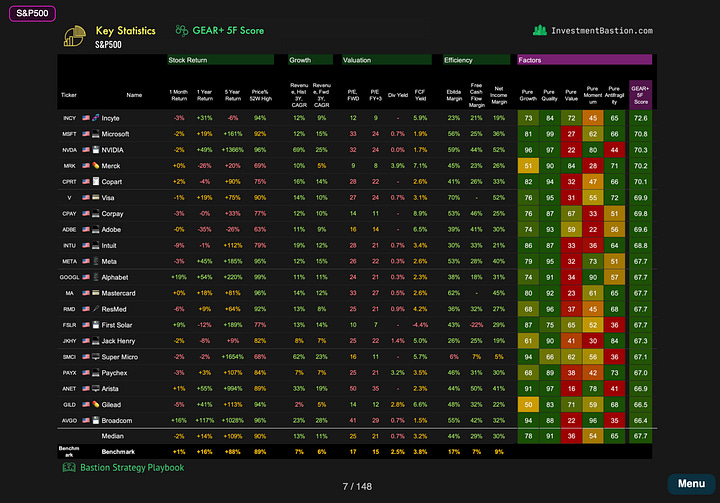Image resolution: width=720 pixels, height=503 pixels.
Task: Click the First Solar logo icon
Action: point(96,325)
